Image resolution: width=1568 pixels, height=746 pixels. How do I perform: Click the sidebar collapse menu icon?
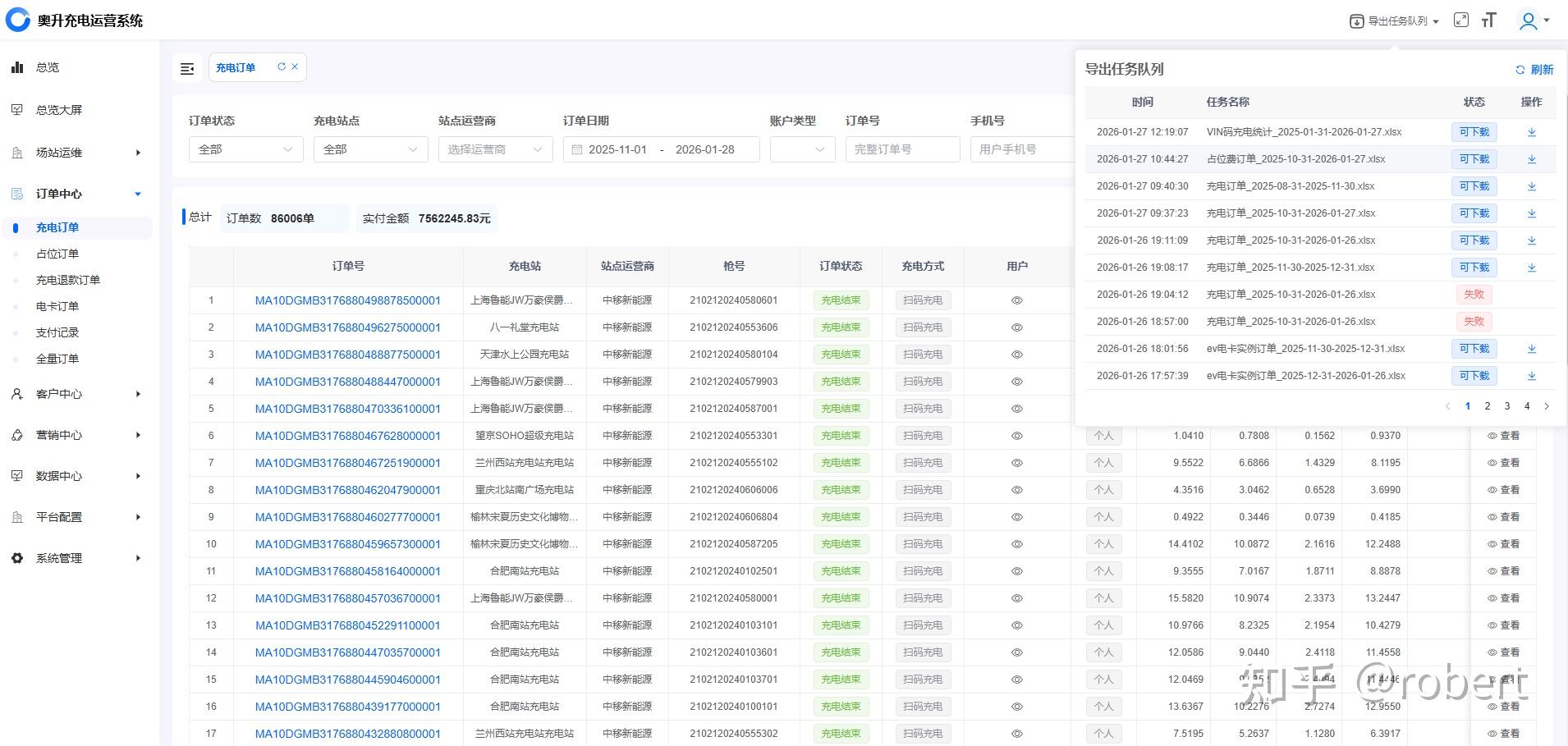187,68
